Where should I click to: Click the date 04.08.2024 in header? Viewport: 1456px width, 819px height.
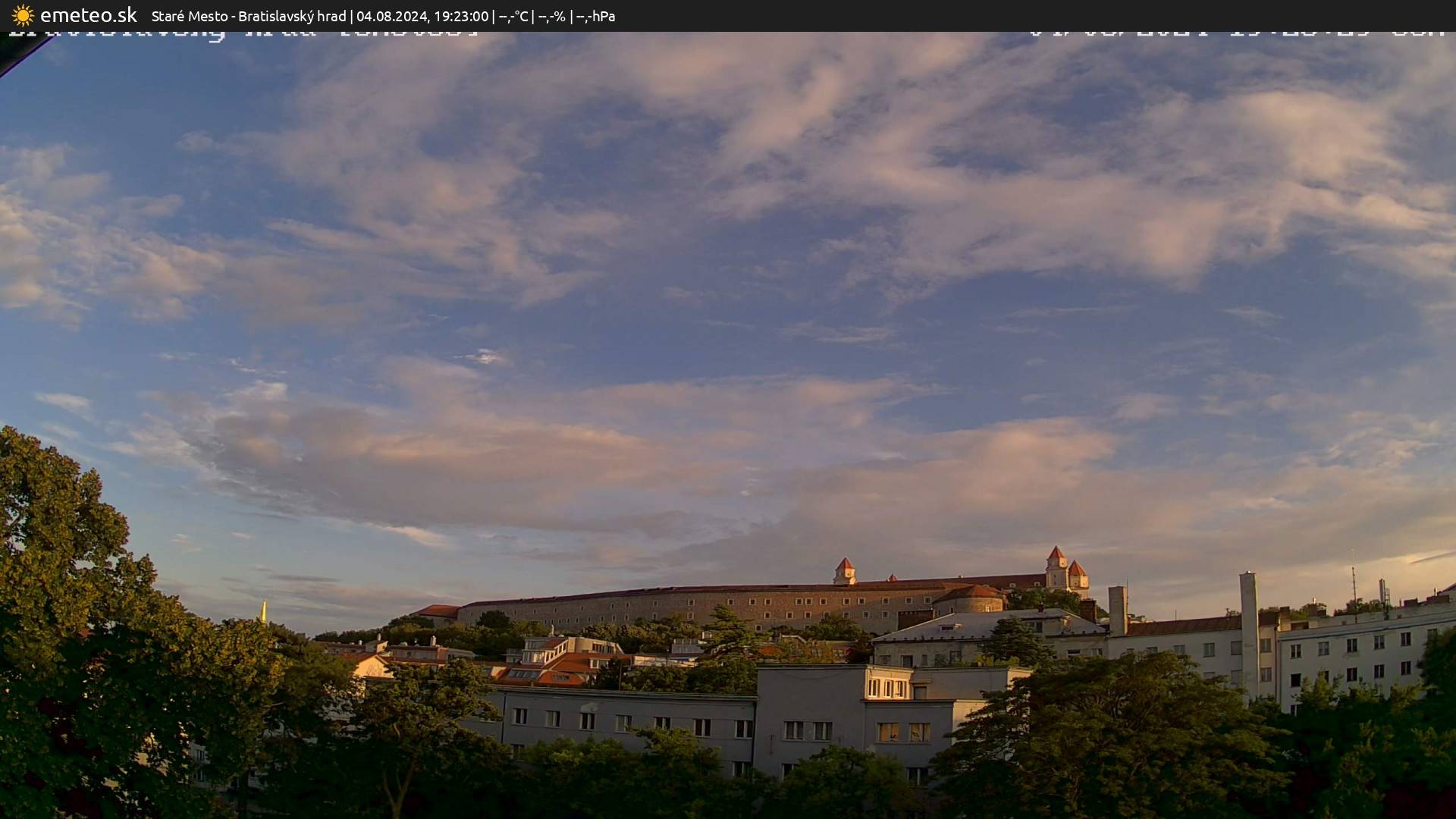click(x=392, y=16)
